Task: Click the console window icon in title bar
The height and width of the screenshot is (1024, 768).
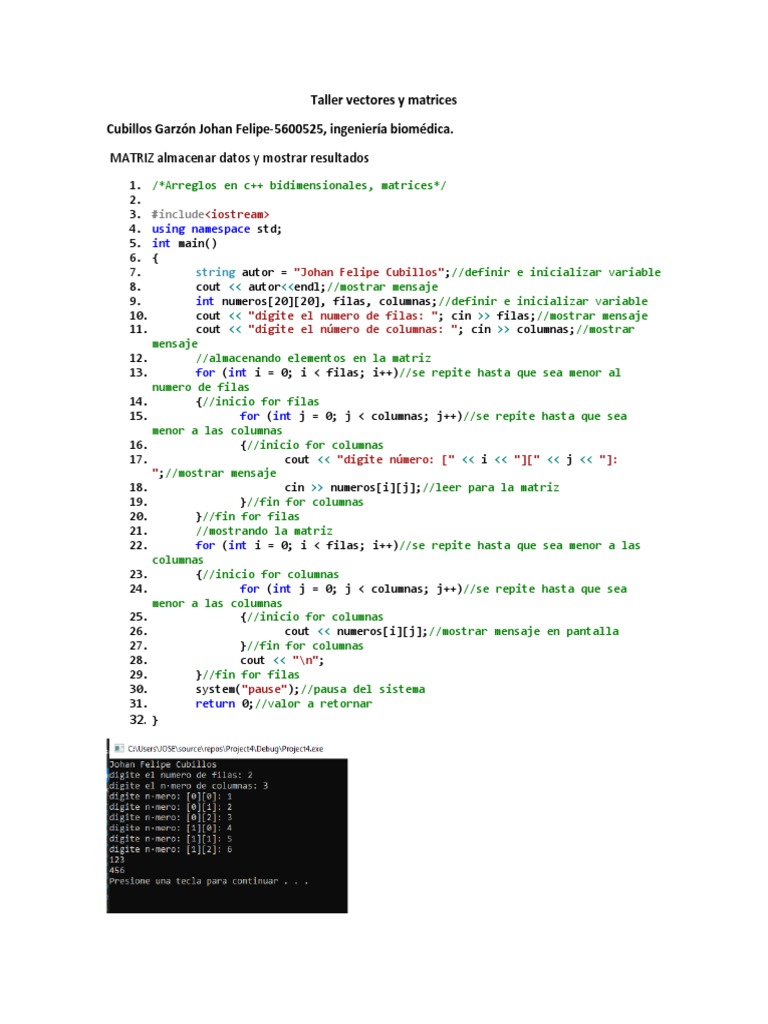Action: click(118, 748)
